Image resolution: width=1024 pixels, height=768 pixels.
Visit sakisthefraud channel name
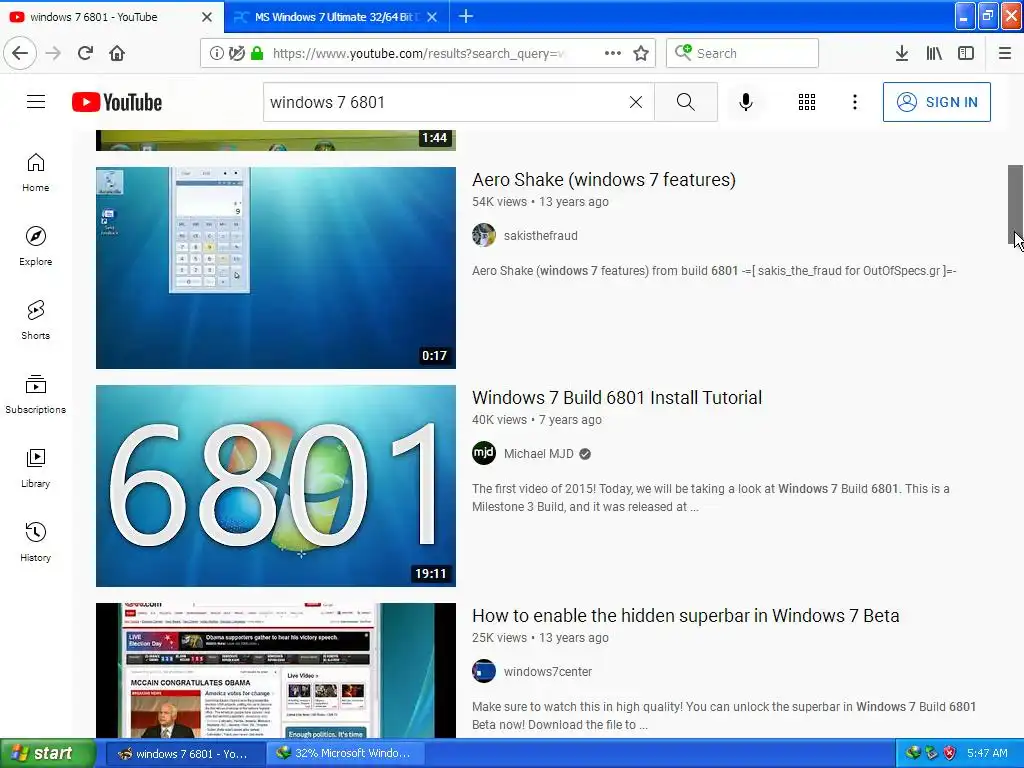pos(541,236)
